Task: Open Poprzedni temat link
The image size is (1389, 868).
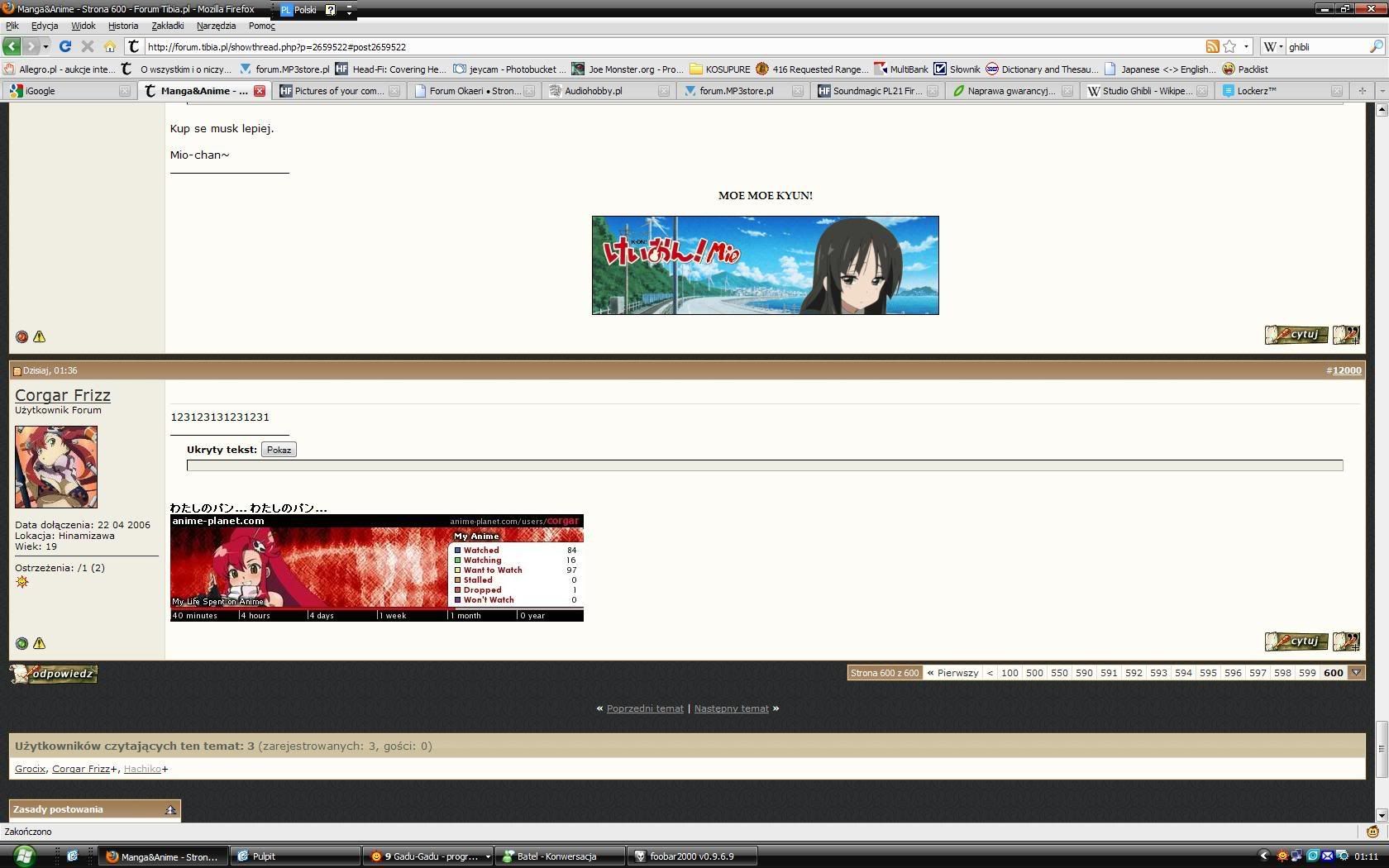Action: tap(645, 708)
